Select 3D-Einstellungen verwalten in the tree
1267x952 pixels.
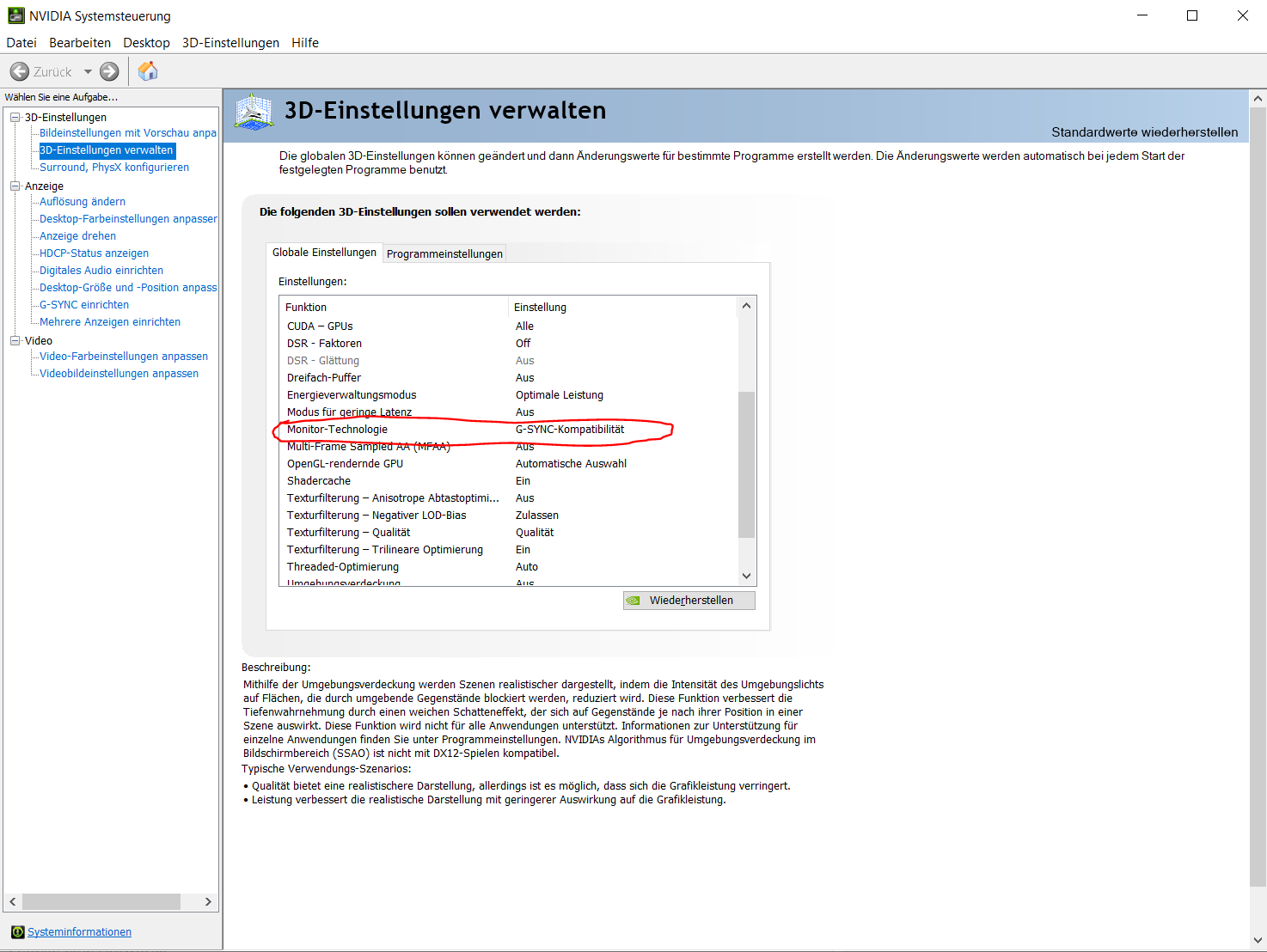tap(107, 150)
